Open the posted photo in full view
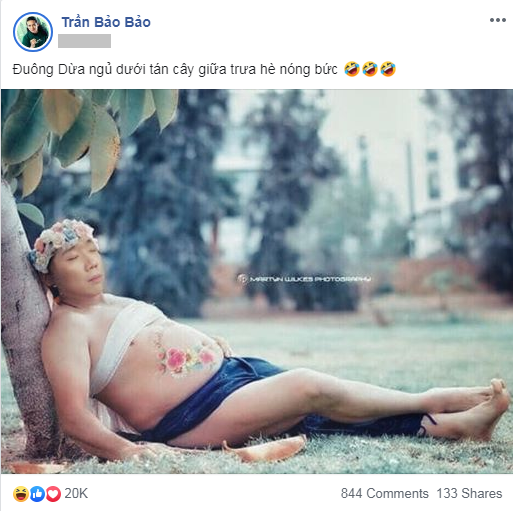This screenshot has width=513, height=511. (x=257, y=281)
